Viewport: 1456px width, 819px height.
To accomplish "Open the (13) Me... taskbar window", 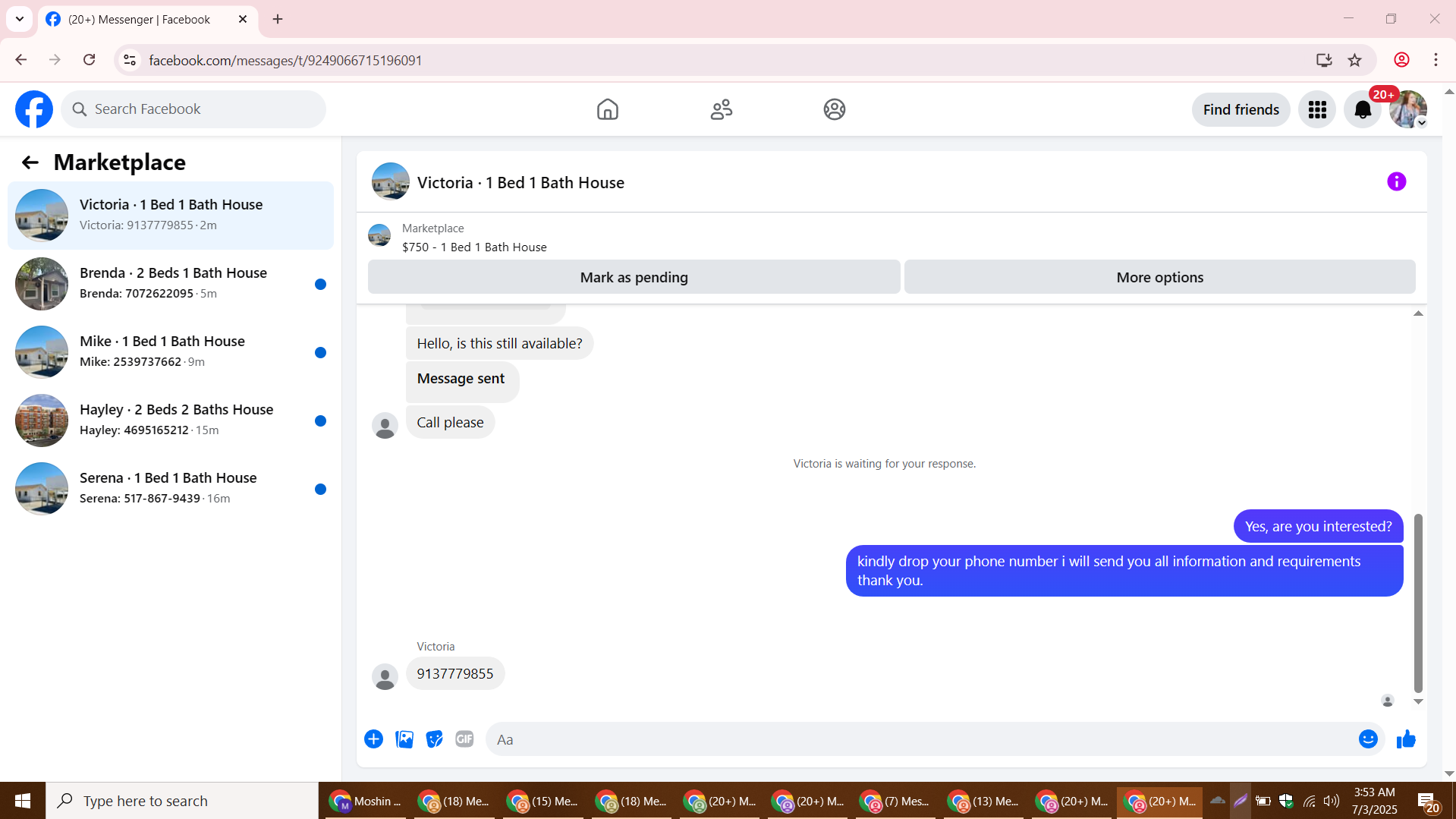I will coord(983,801).
